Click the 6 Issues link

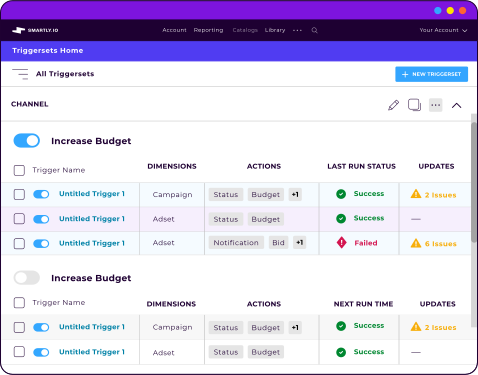pyautogui.click(x=441, y=244)
